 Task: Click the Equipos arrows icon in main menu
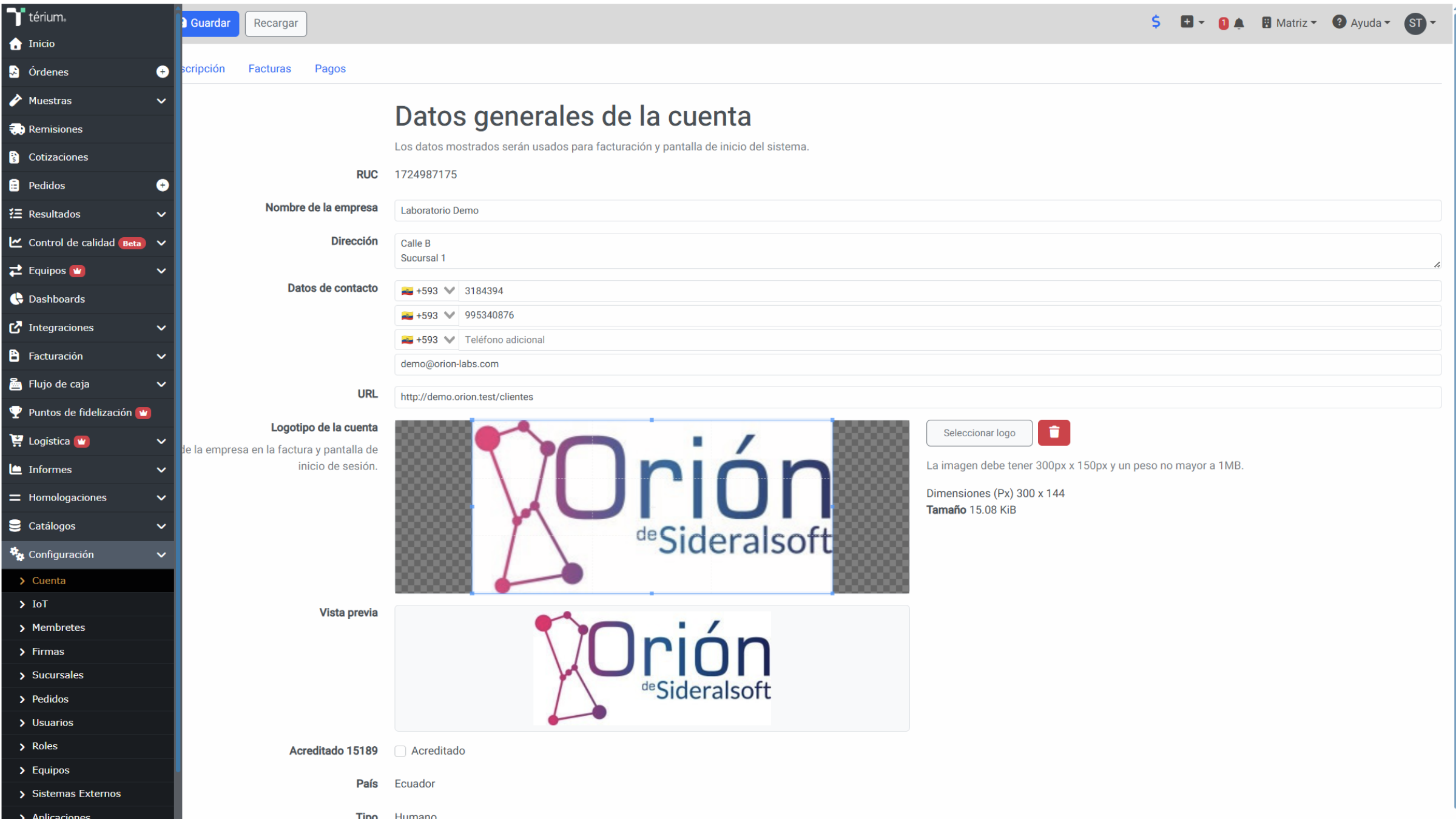click(16, 271)
